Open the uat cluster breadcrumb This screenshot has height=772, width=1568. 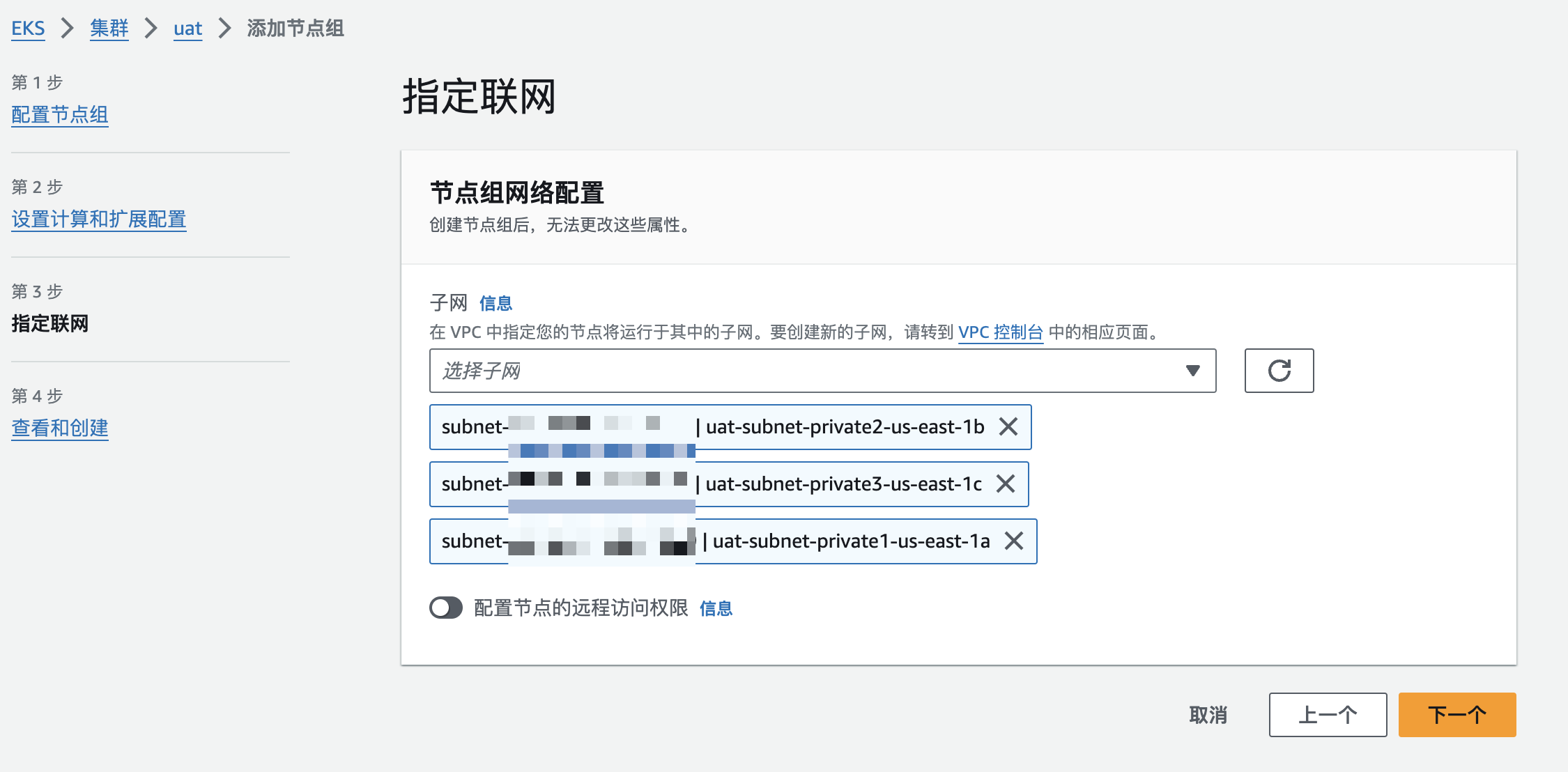[187, 29]
